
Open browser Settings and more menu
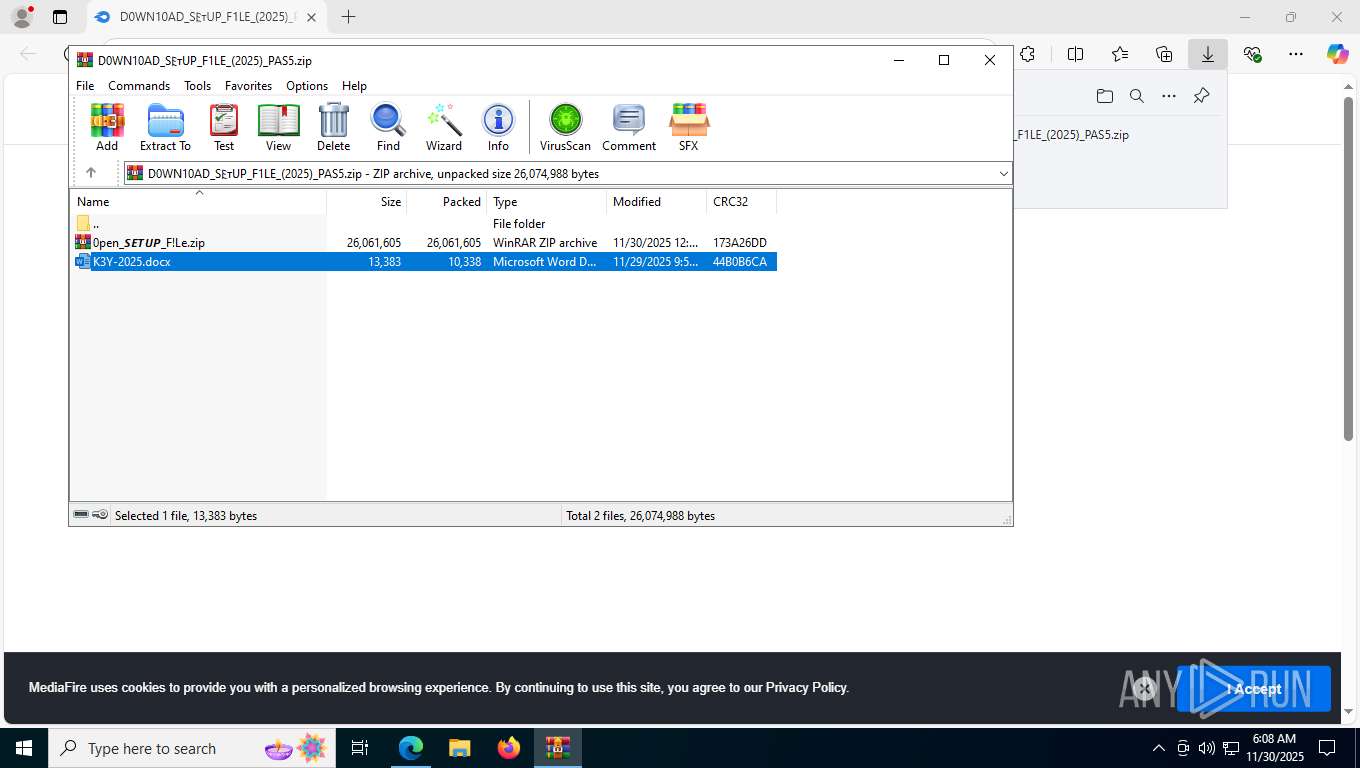coord(1296,54)
